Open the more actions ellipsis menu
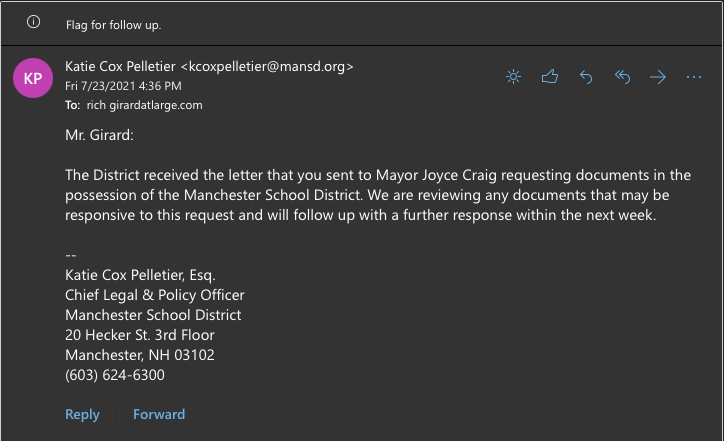The image size is (724, 441). pos(694,77)
